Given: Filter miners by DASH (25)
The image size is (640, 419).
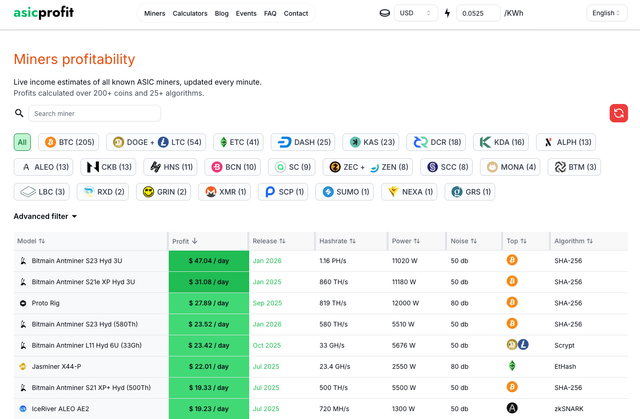Looking at the screenshot, I should click(303, 142).
